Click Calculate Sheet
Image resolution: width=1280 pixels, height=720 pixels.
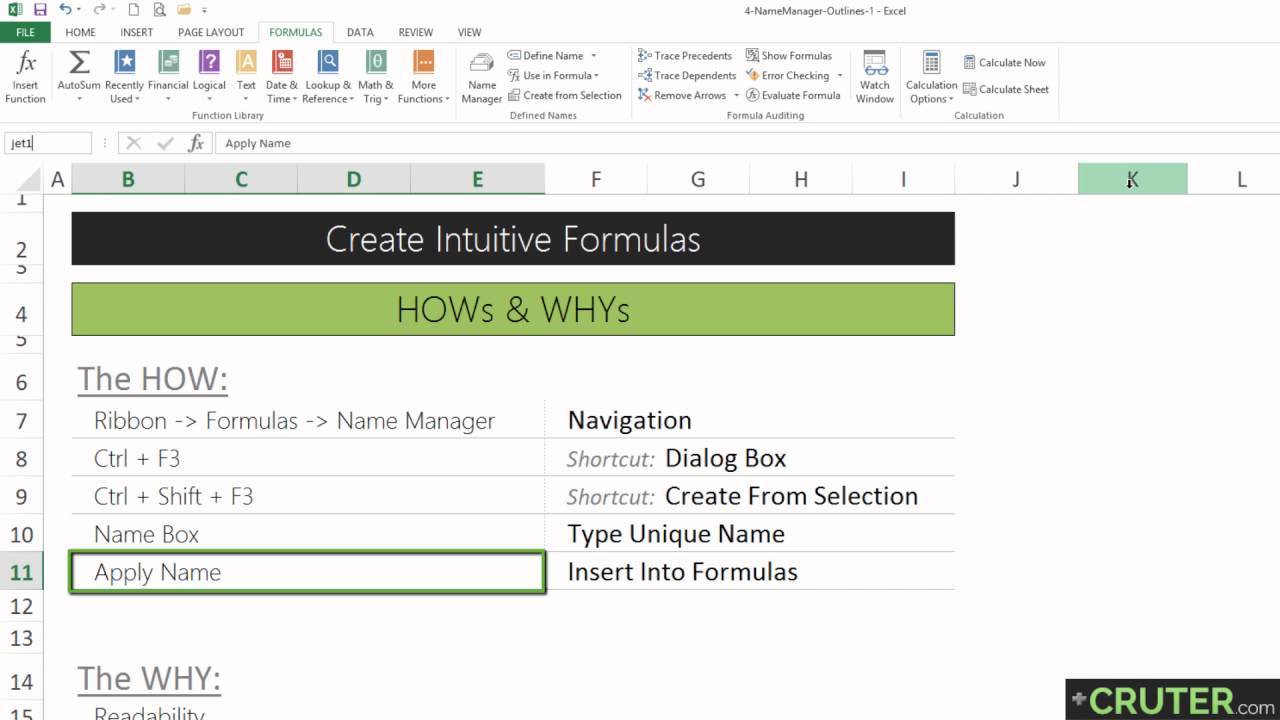click(1006, 89)
